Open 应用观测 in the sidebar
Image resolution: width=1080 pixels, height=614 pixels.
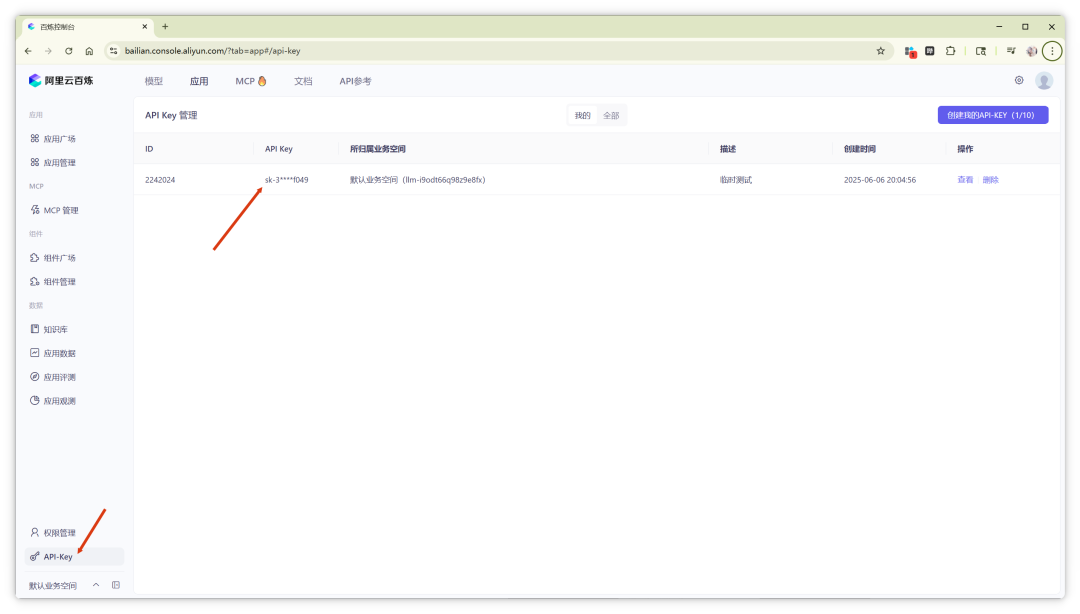click(53, 400)
